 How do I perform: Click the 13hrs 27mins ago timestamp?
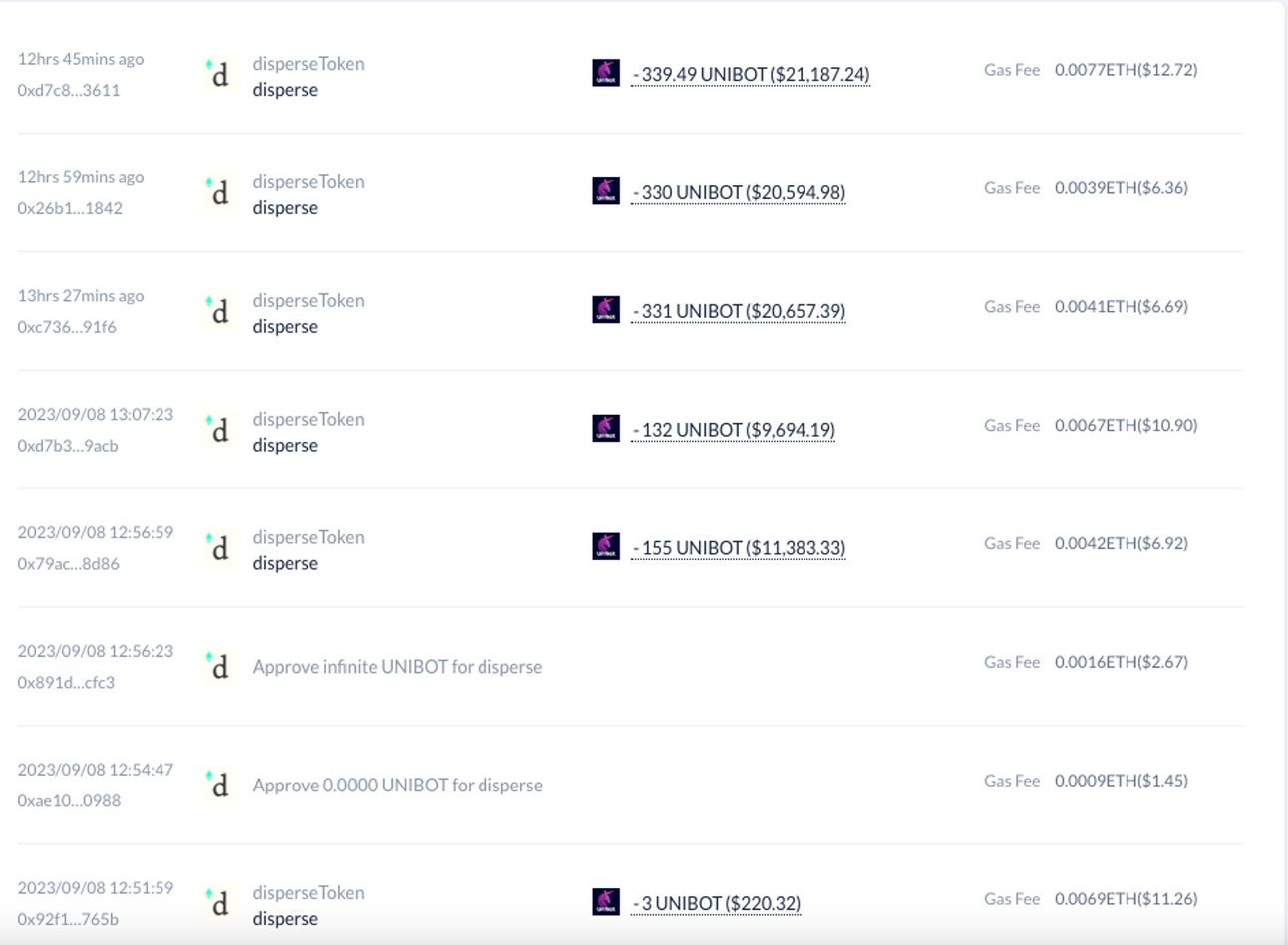point(81,296)
